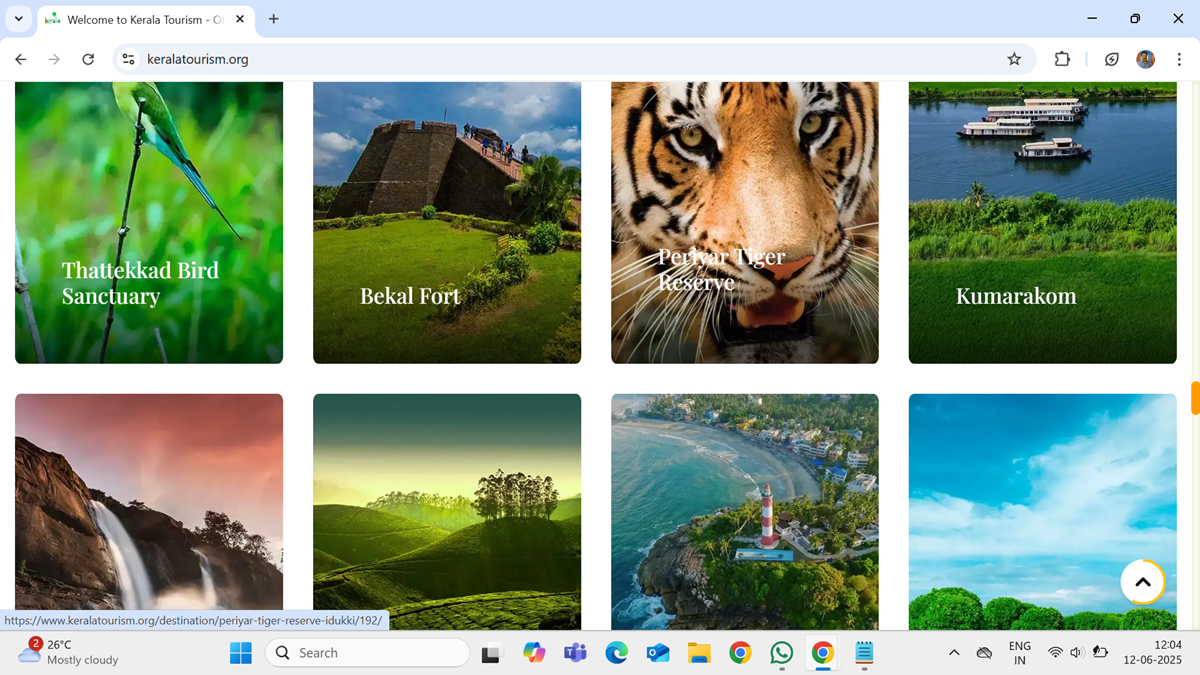Bookmark this page with the star icon
Viewport: 1200px width, 675px height.
point(1014,59)
